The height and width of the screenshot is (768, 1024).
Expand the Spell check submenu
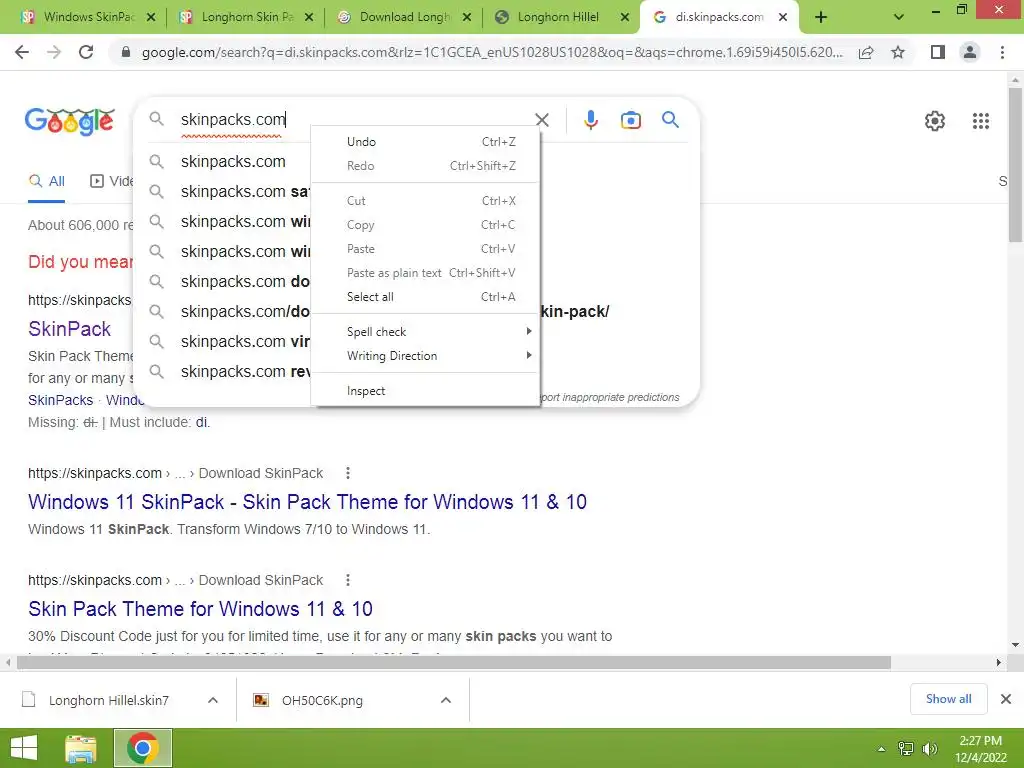(x=426, y=332)
